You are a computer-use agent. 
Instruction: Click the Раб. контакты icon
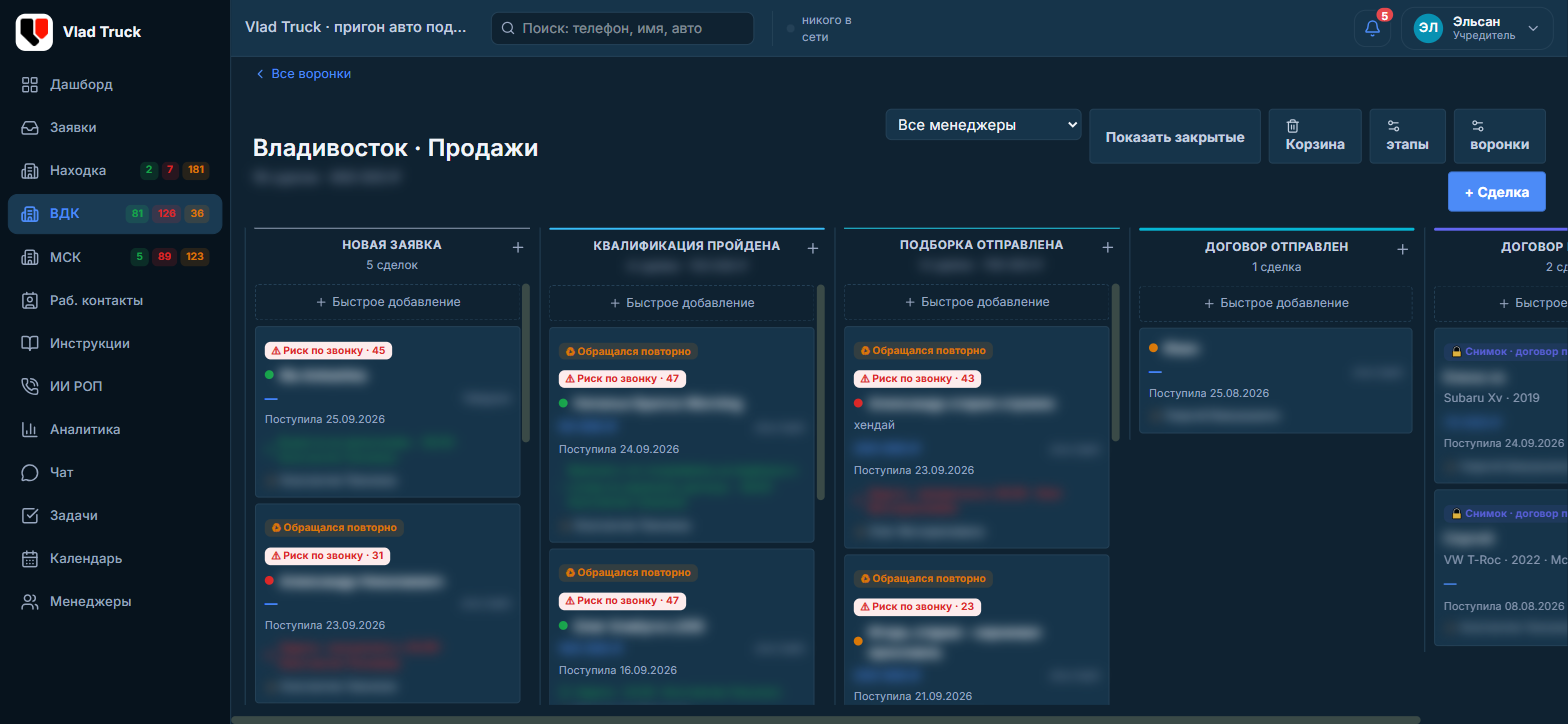(x=30, y=300)
